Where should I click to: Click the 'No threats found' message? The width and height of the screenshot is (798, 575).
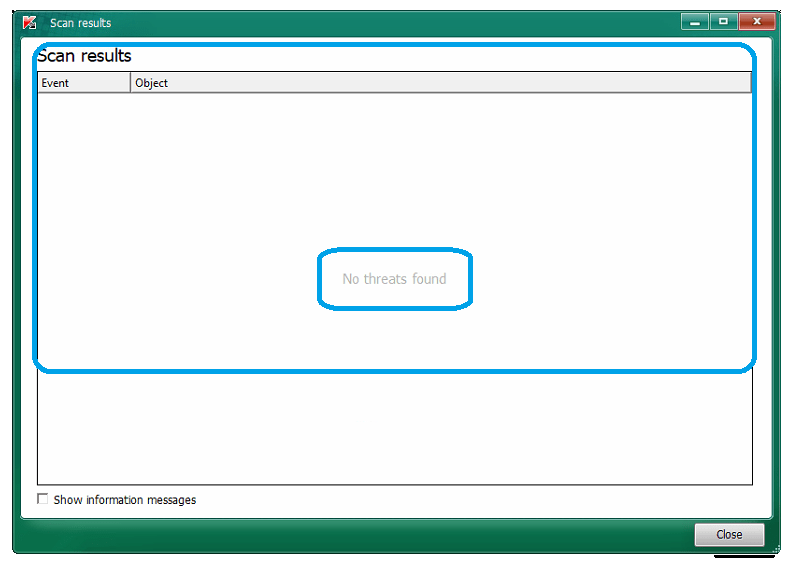(x=394, y=279)
